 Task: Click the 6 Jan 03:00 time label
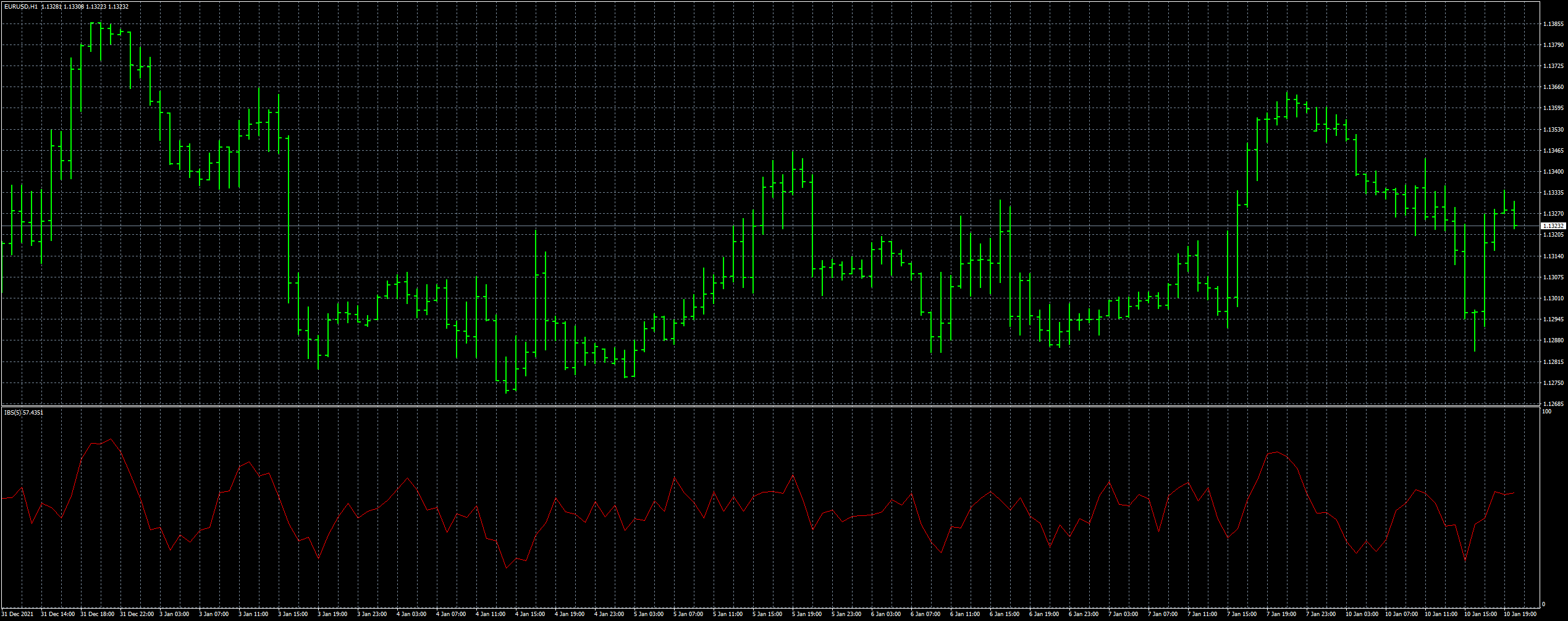coord(886,614)
